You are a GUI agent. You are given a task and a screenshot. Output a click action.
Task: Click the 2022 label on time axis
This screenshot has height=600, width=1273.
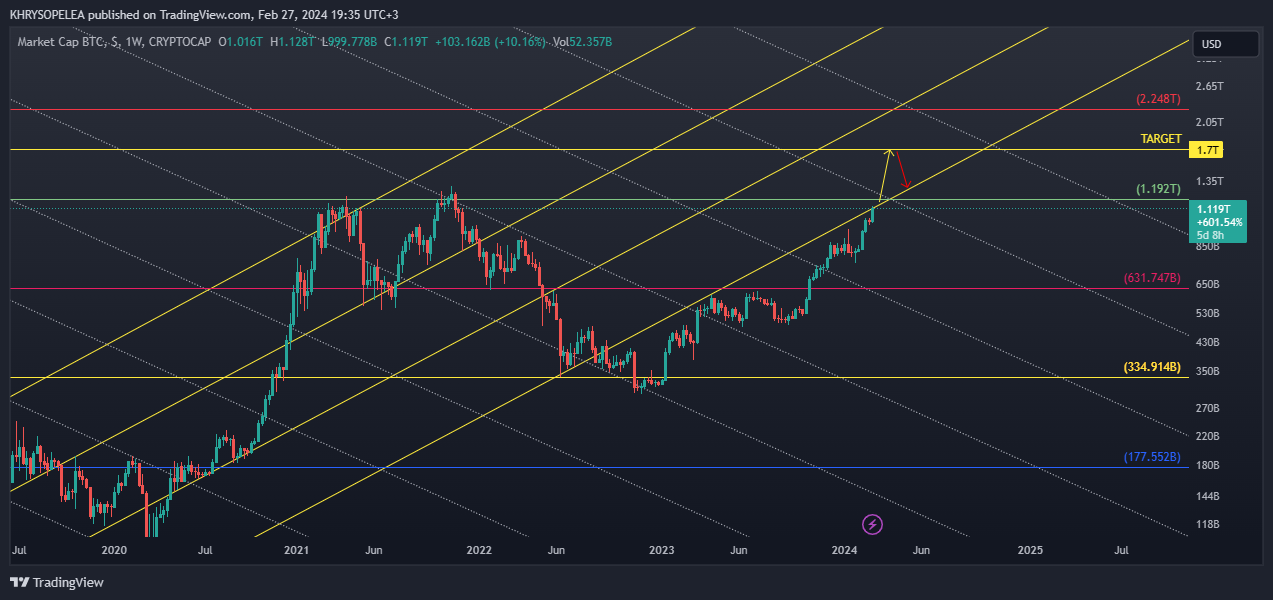479,550
